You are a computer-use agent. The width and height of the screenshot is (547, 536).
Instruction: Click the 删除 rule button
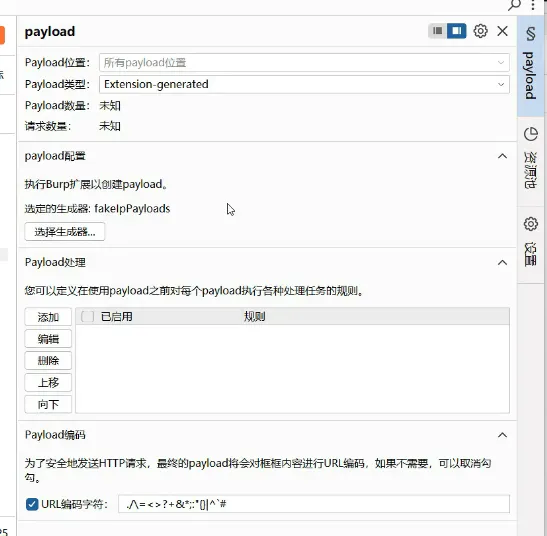click(x=48, y=360)
